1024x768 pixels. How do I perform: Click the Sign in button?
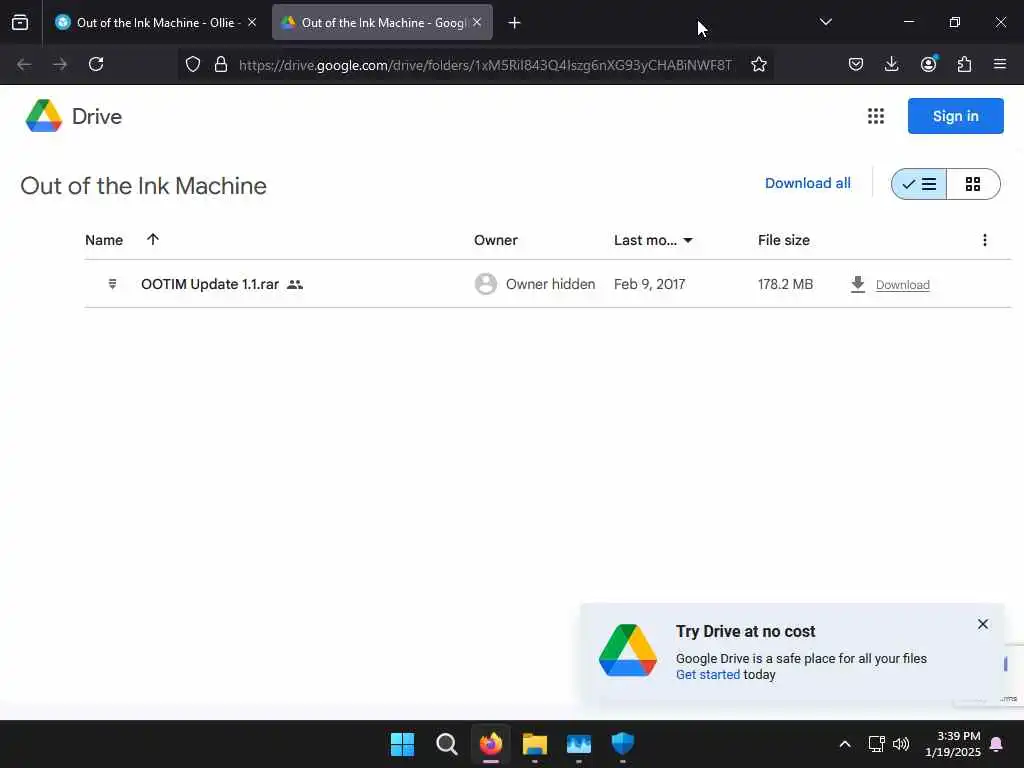pyautogui.click(x=955, y=116)
